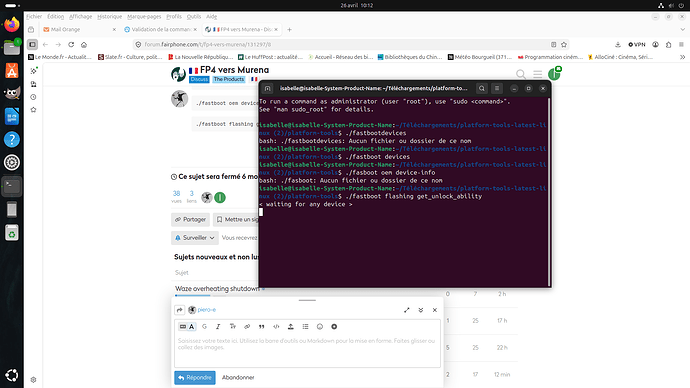
Task: Go to the Firefox home page
Action: (x=84, y=44)
